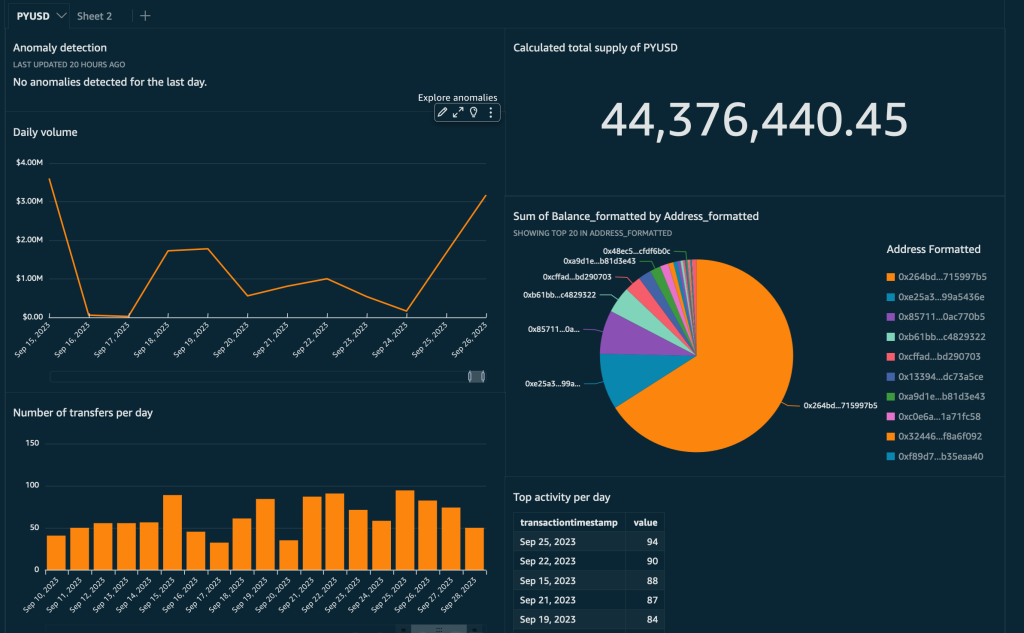Sort Top activity by the value column header
The image size is (1024, 633).
pos(645,522)
